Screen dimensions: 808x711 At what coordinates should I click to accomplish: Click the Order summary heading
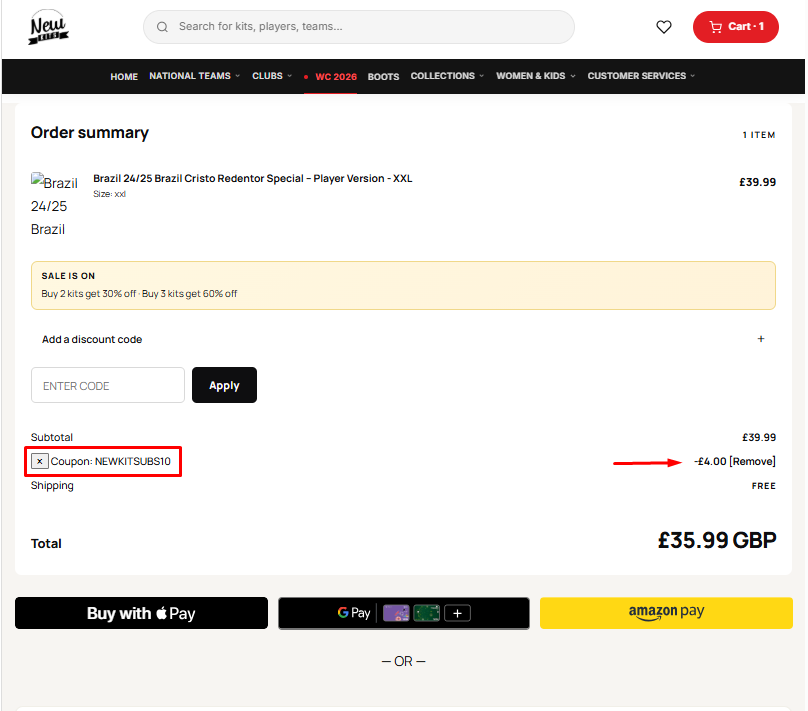tap(90, 133)
